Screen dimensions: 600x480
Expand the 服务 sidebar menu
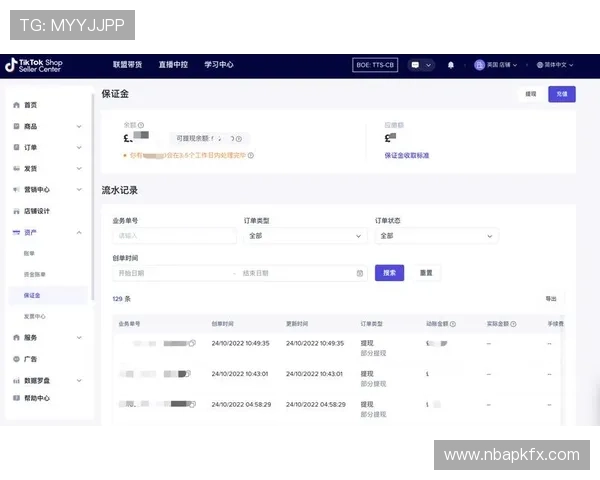tap(79, 338)
